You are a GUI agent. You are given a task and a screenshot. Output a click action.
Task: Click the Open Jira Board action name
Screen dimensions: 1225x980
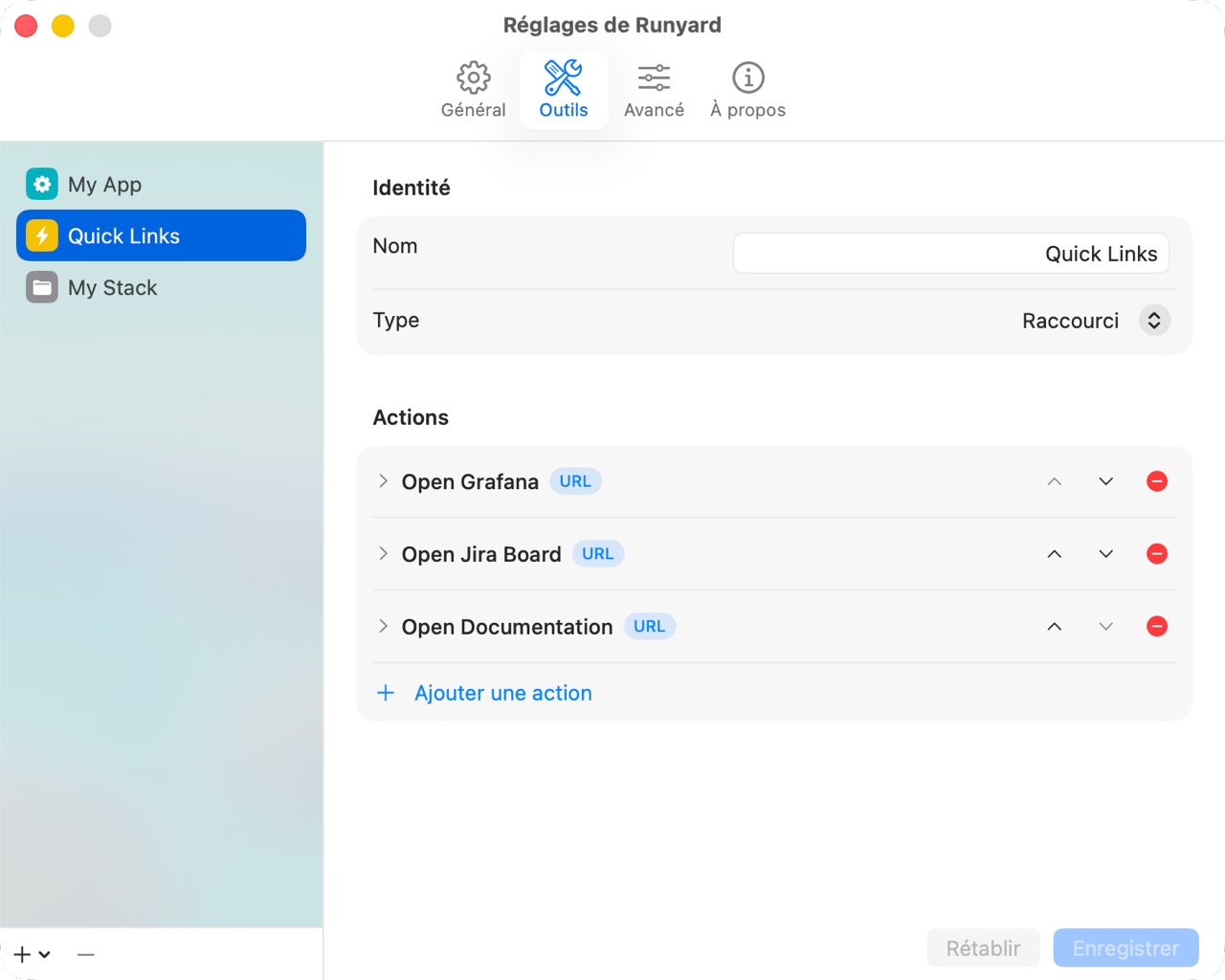coord(481,554)
